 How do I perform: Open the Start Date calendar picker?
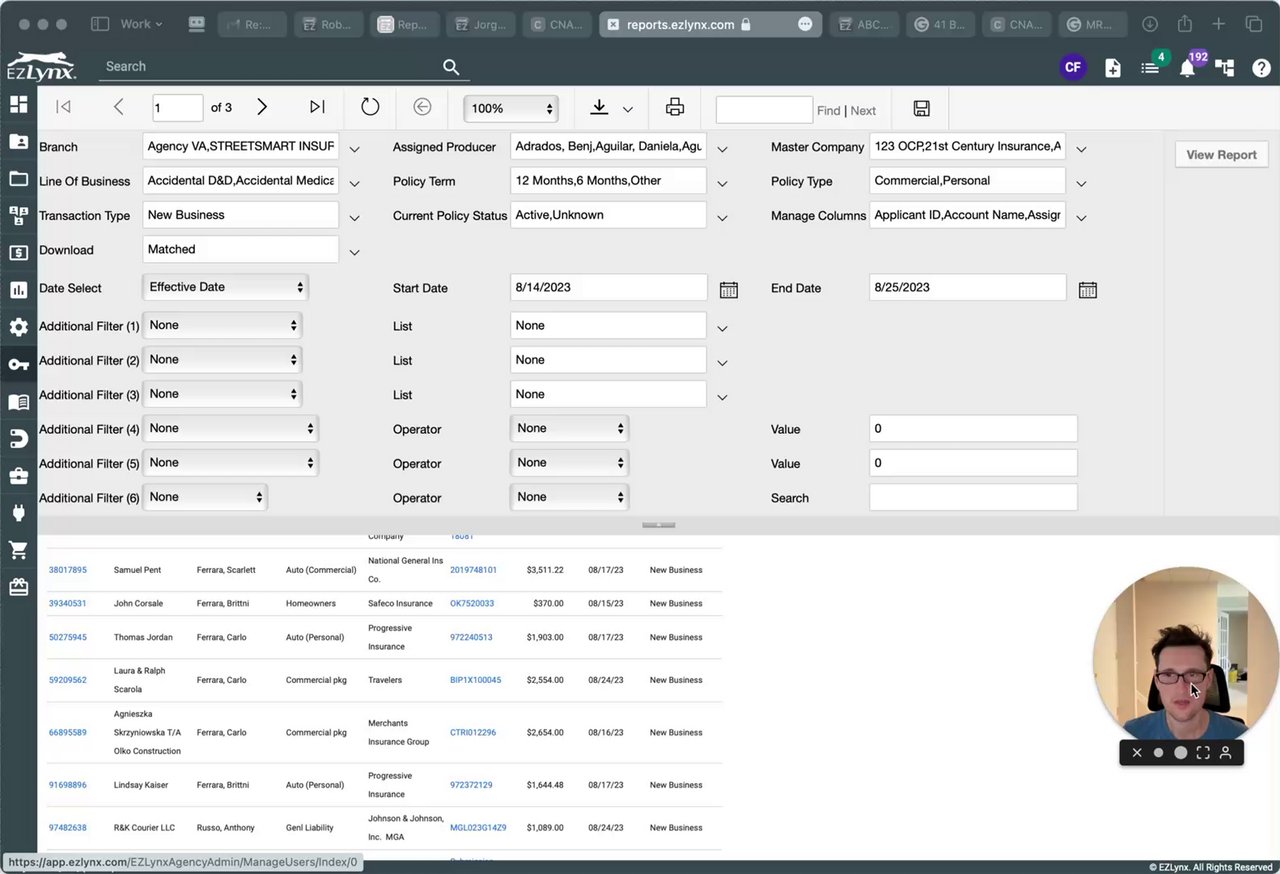pos(729,290)
